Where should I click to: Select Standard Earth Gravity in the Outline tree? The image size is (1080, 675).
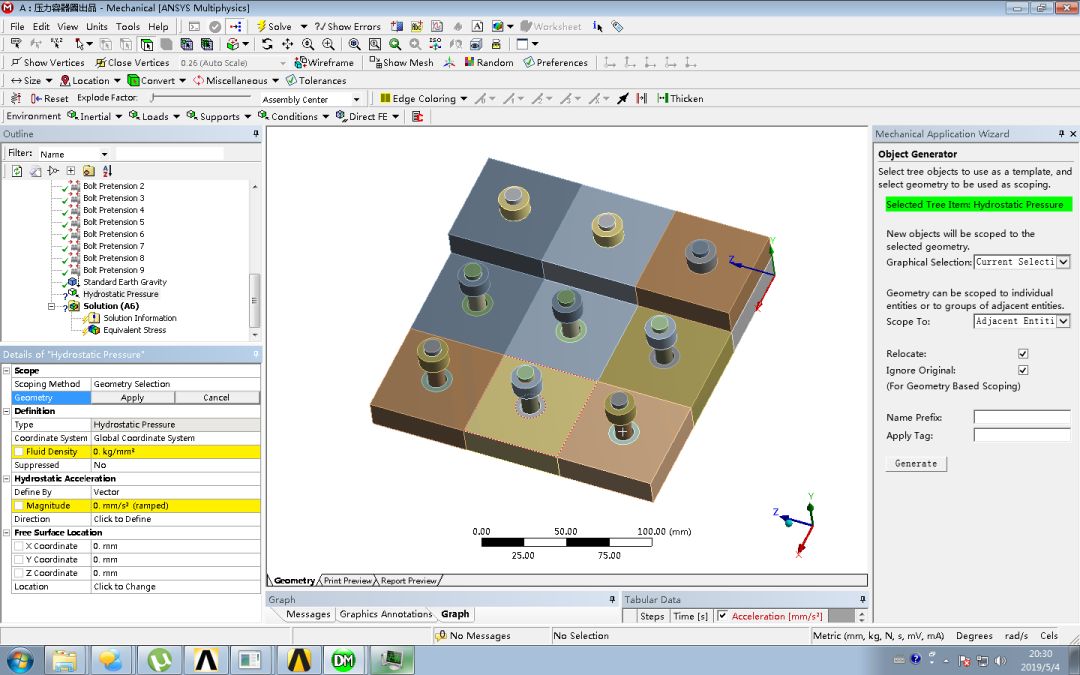125,282
